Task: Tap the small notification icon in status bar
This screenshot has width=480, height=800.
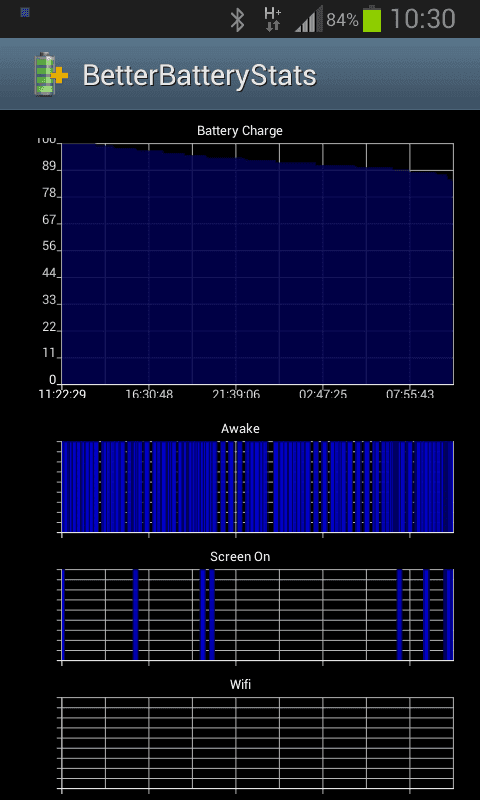Action: 25,12
